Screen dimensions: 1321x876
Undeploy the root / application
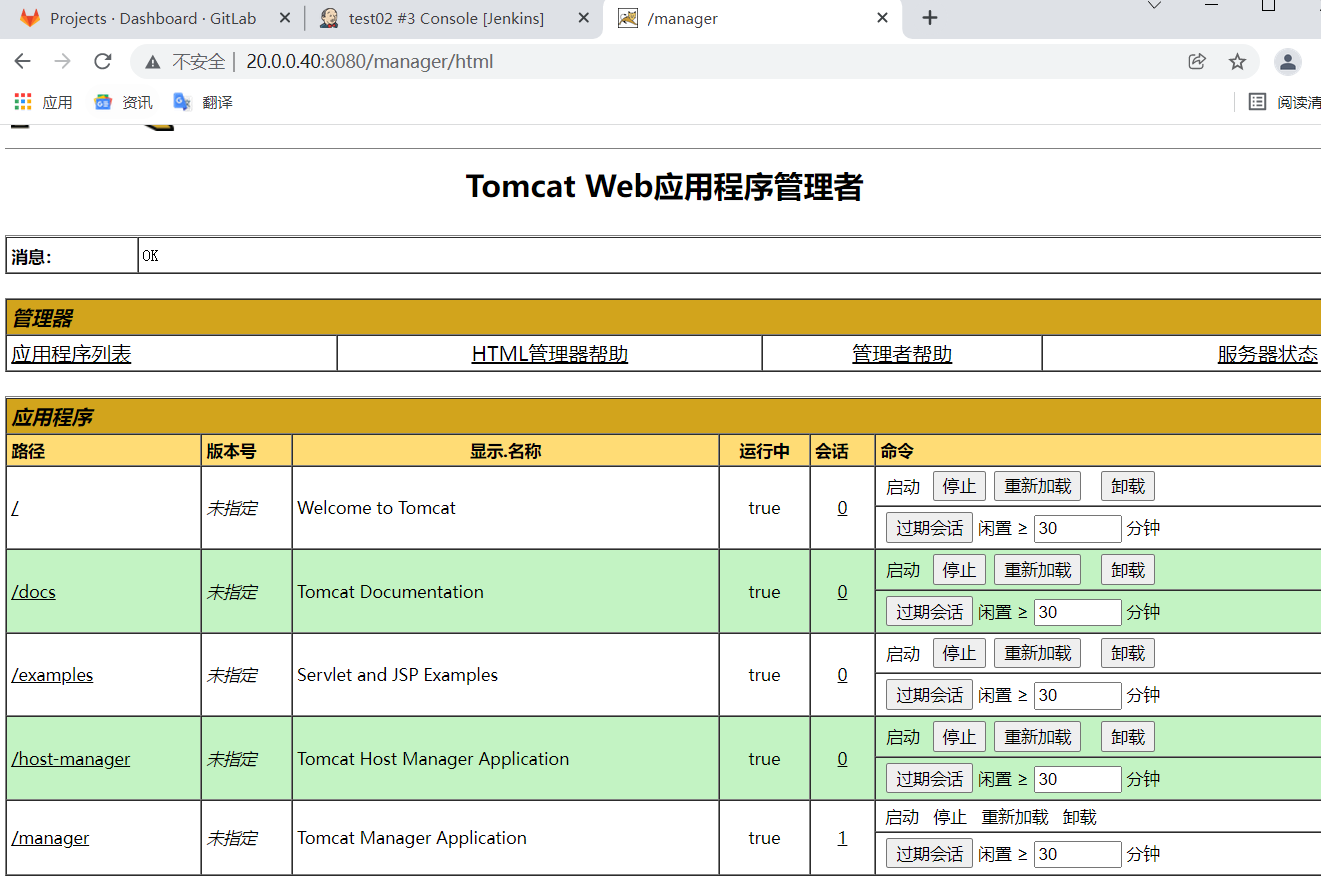(x=1128, y=487)
